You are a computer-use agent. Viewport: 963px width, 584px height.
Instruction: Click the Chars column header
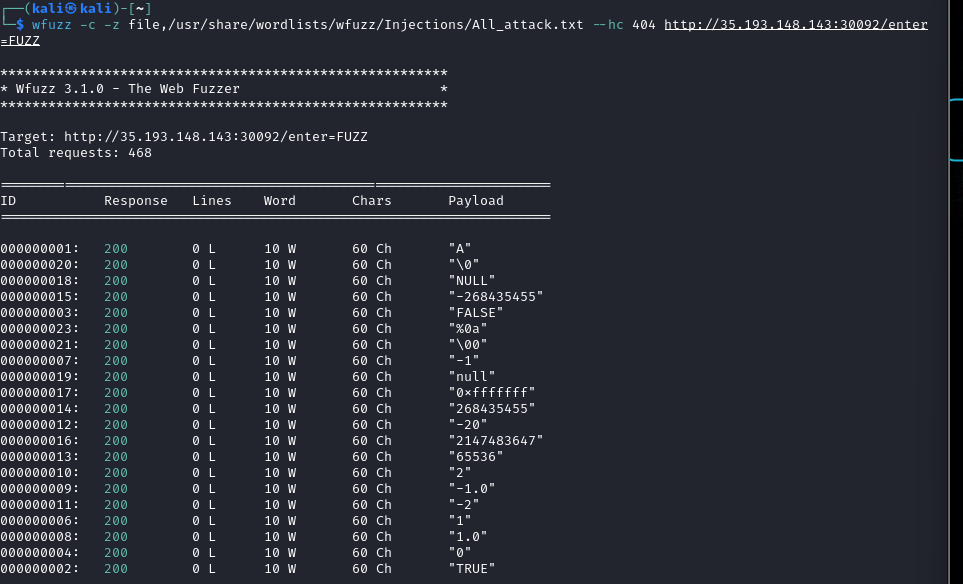click(x=372, y=201)
